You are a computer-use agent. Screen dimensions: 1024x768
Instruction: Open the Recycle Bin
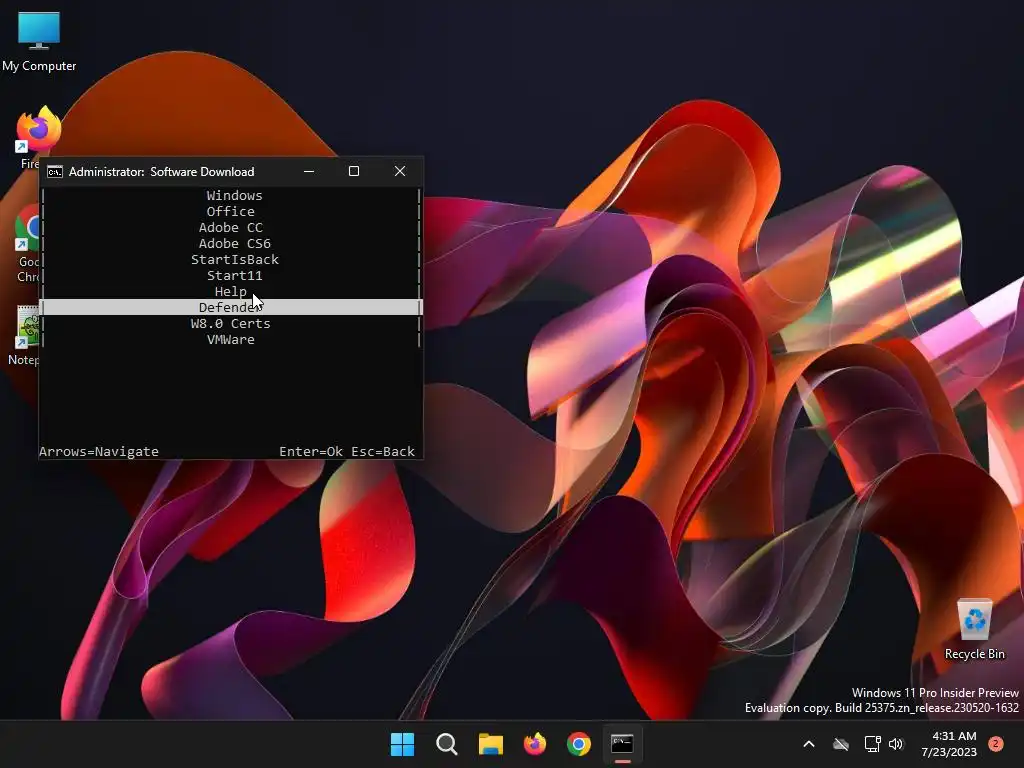974,629
